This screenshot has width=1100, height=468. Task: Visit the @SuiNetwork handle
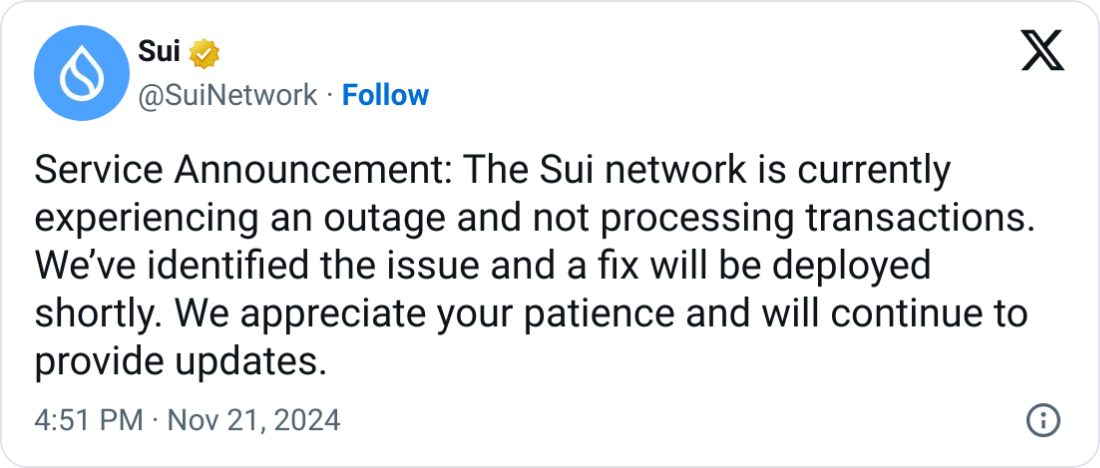(228, 95)
